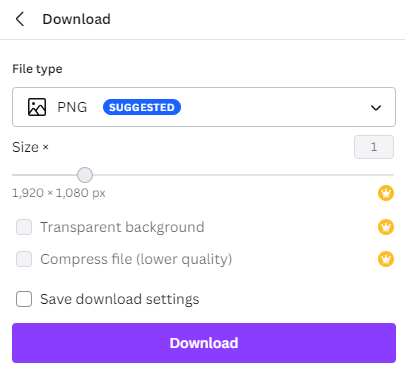Click the crown icon beside Compress file
This screenshot has width=405, height=369.
[x=386, y=259]
